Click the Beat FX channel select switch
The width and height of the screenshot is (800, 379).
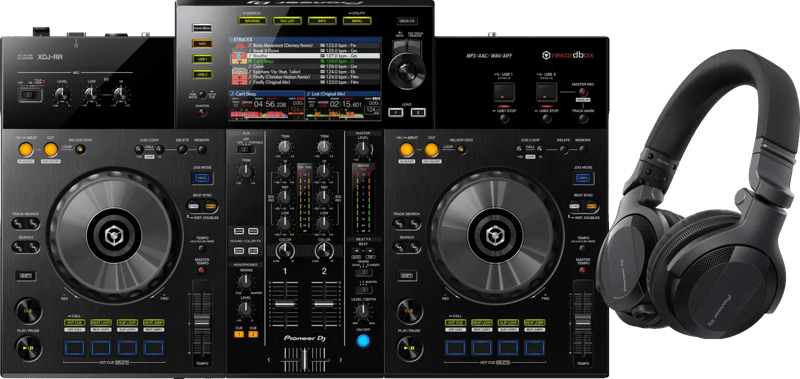(363, 290)
